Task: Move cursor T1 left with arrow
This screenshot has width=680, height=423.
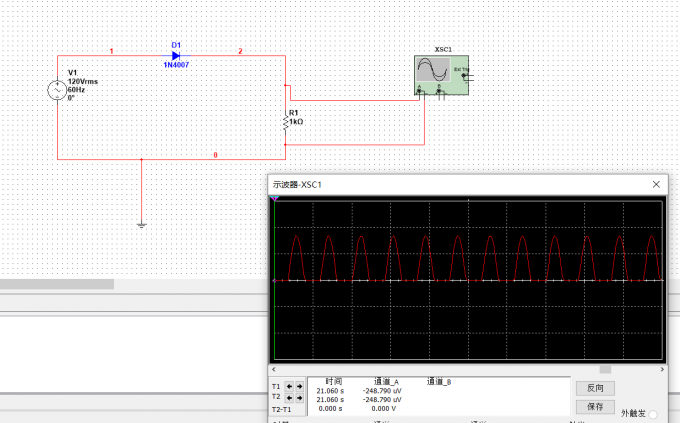Action: pos(289,386)
